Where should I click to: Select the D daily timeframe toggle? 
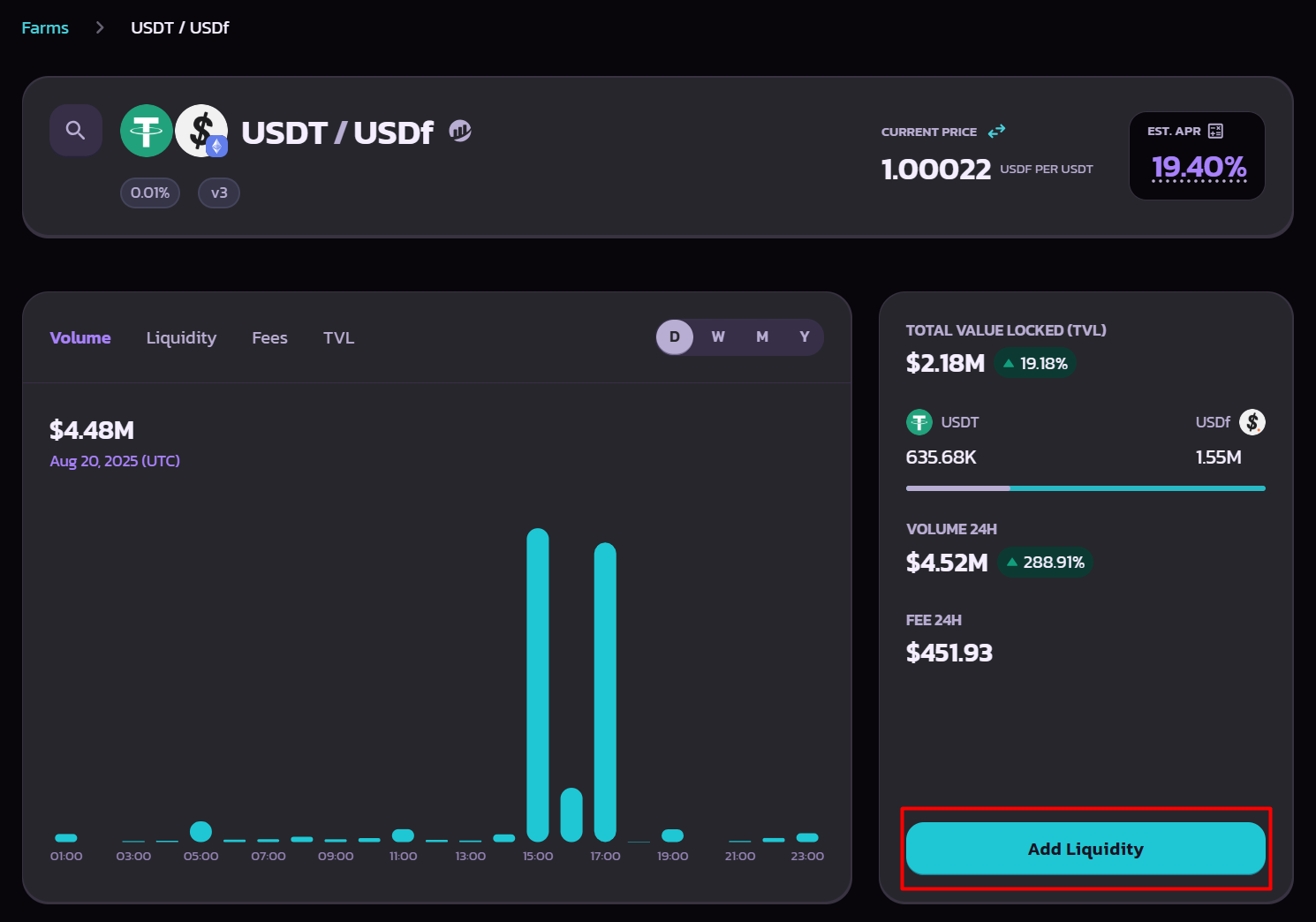pos(675,337)
